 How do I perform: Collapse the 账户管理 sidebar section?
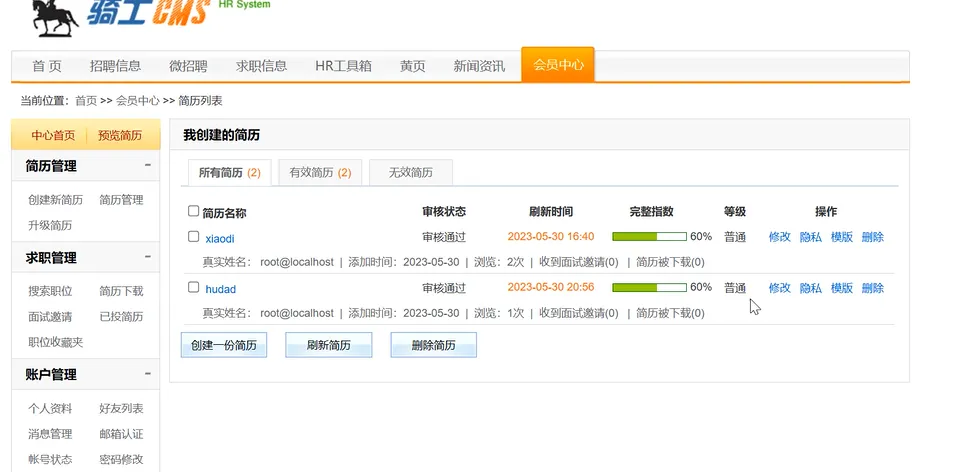click(148, 375)
